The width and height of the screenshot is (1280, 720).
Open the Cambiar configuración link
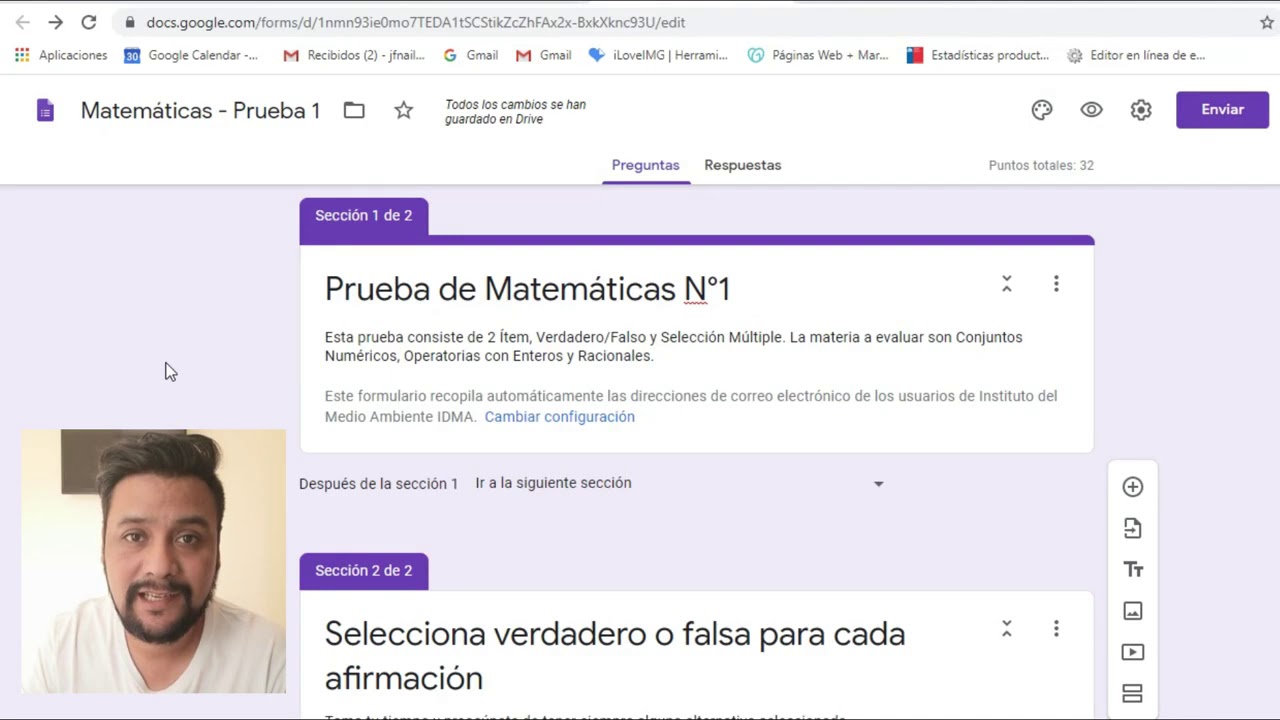tap(559, 417)
